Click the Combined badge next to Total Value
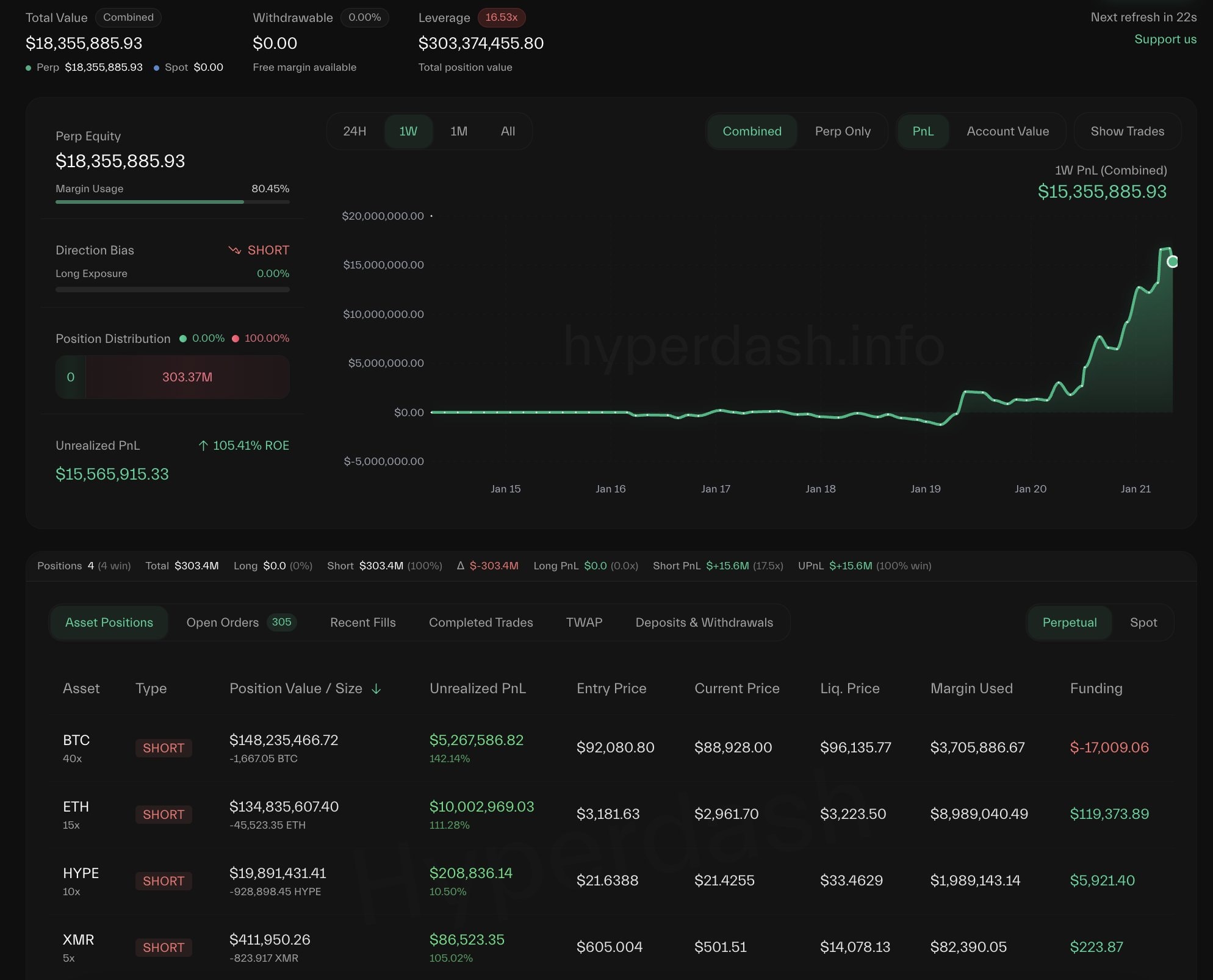 pyautogui.click(x=128, y=17)
